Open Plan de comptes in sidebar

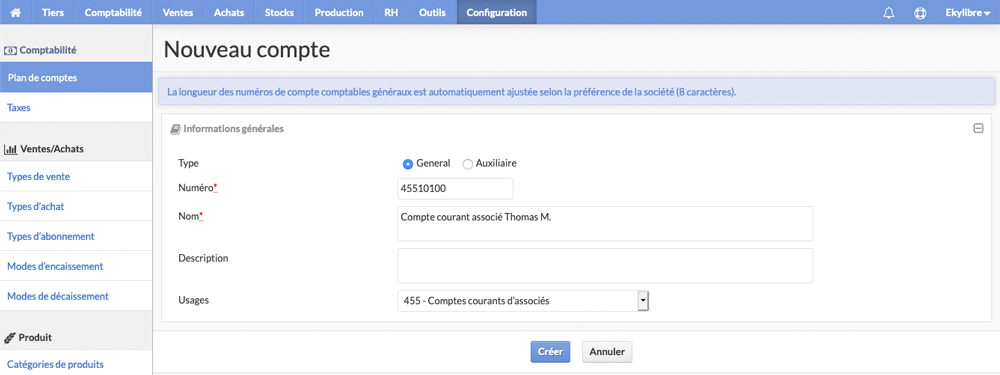pyautogui.click(x=76, y=78)
